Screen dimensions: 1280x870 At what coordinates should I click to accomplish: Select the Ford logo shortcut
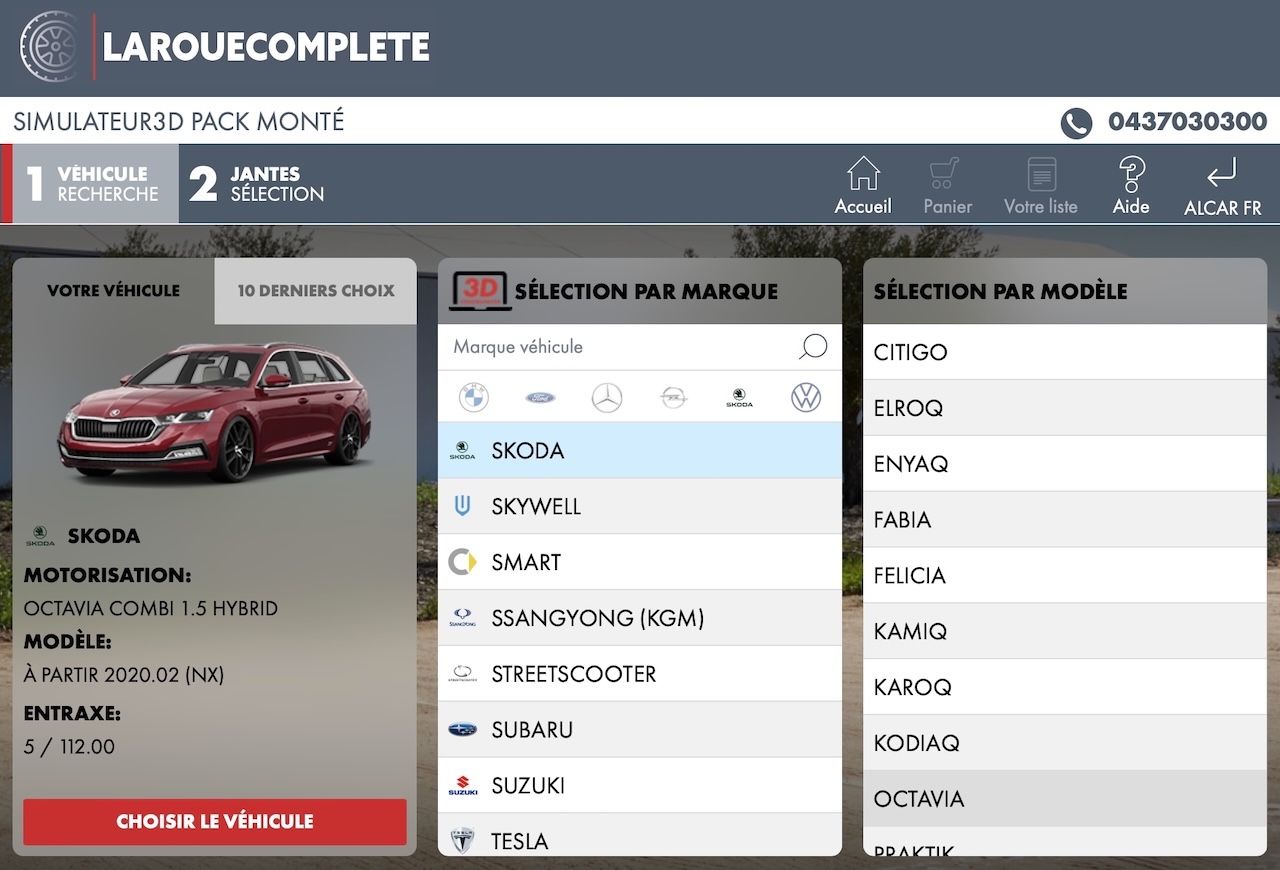click(x=540, y=398)
